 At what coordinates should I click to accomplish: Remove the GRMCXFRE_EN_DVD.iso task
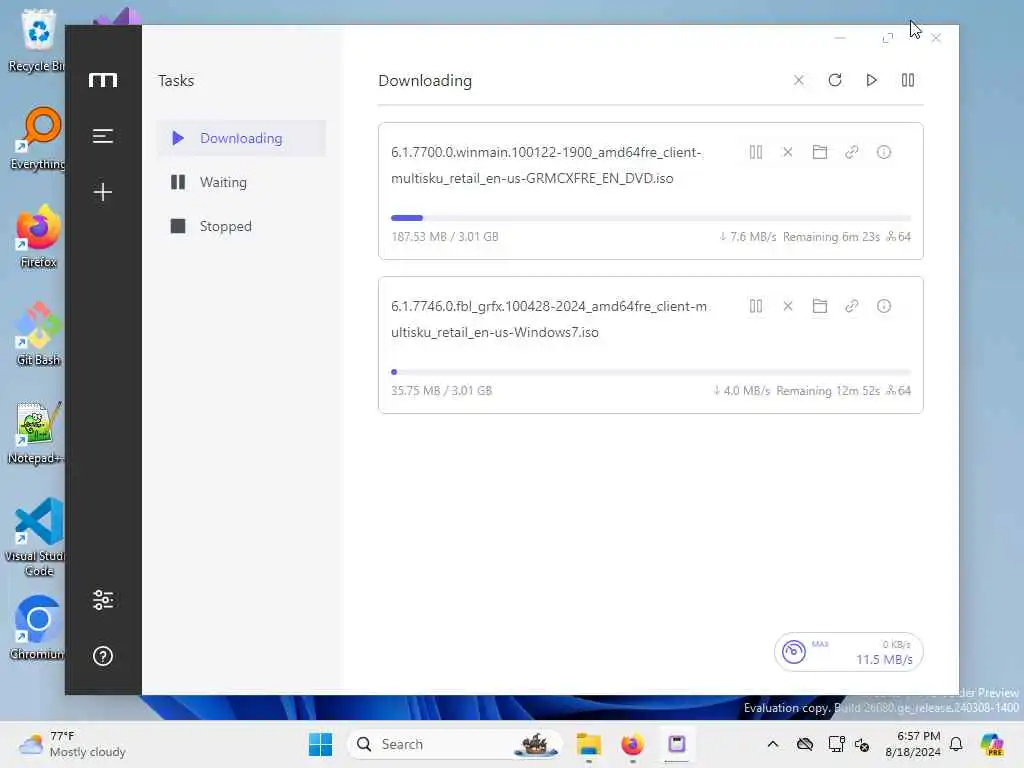788,152
